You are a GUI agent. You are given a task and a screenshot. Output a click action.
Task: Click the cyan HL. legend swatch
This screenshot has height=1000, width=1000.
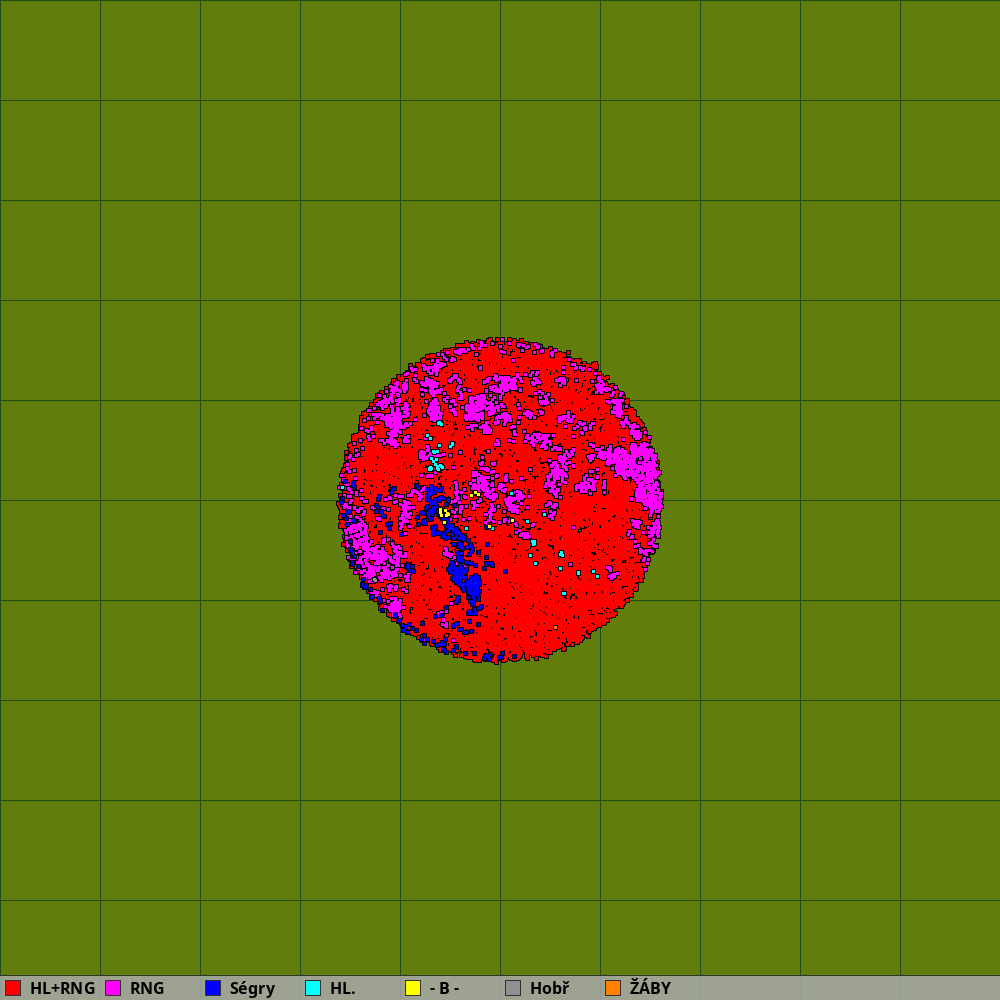tap(313, 988)
